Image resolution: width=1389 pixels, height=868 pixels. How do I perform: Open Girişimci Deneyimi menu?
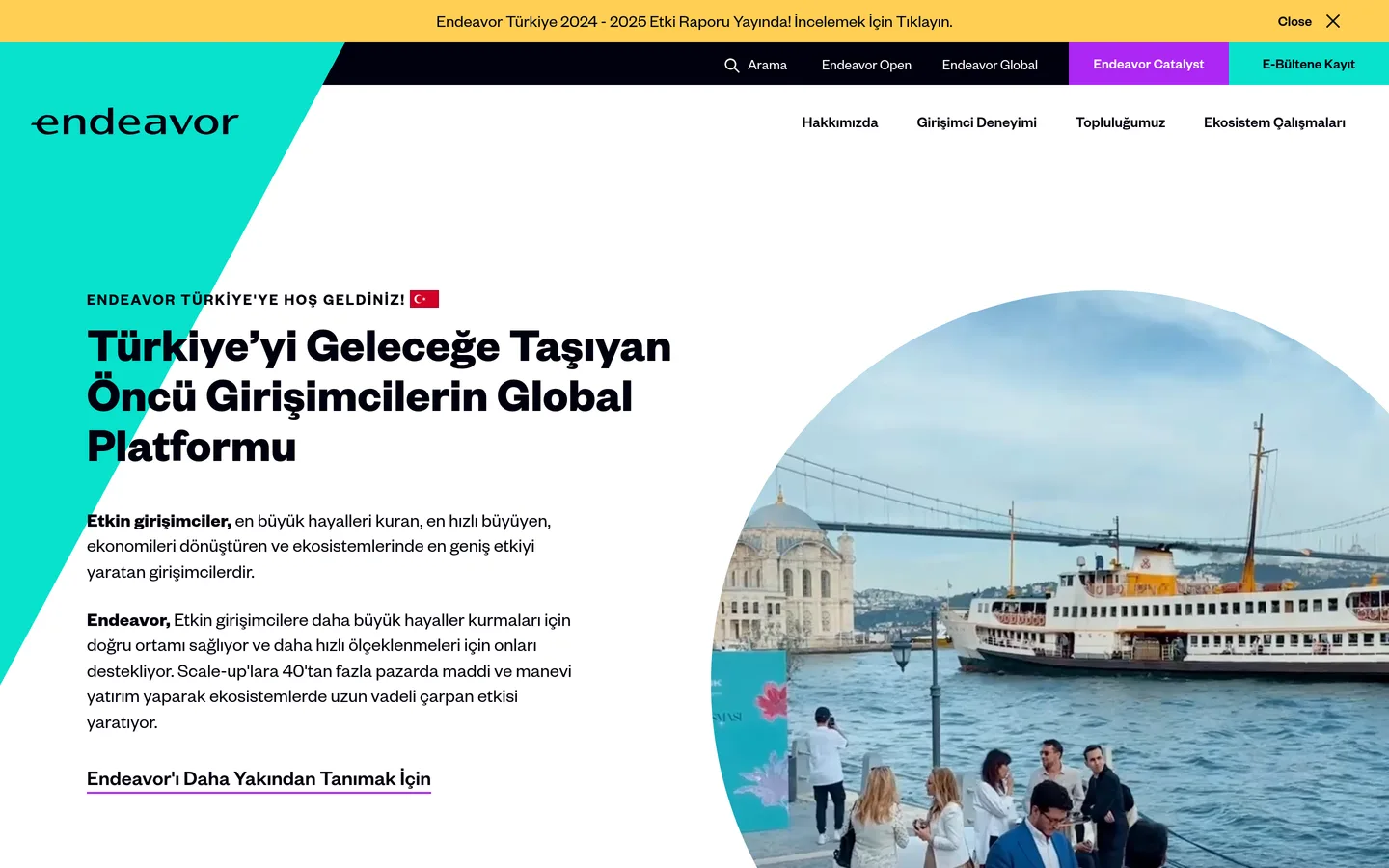976,122
